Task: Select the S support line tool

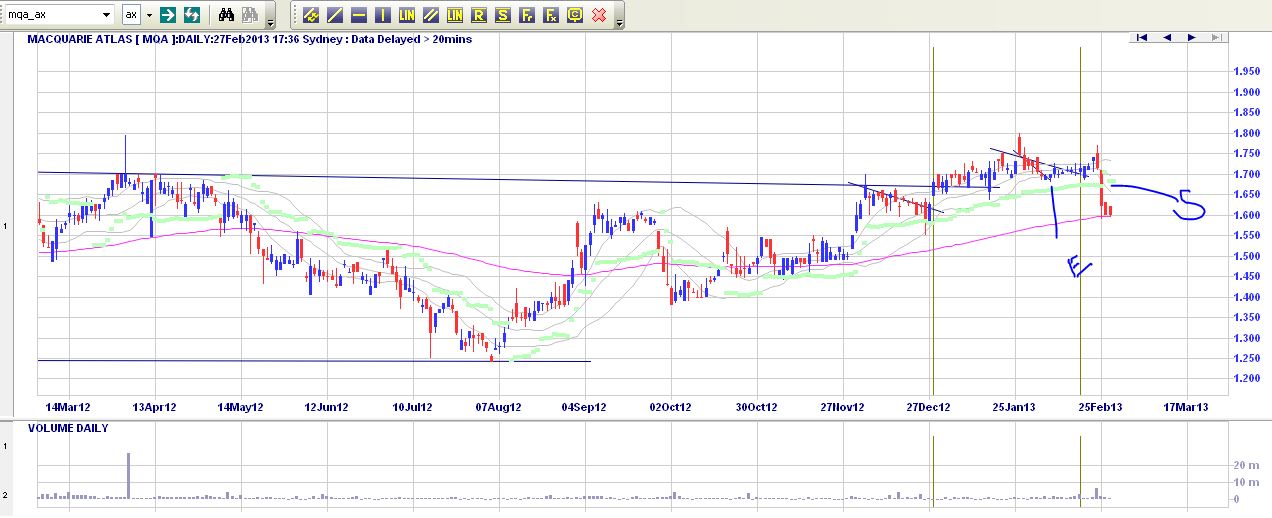Action: coord(502,15)
